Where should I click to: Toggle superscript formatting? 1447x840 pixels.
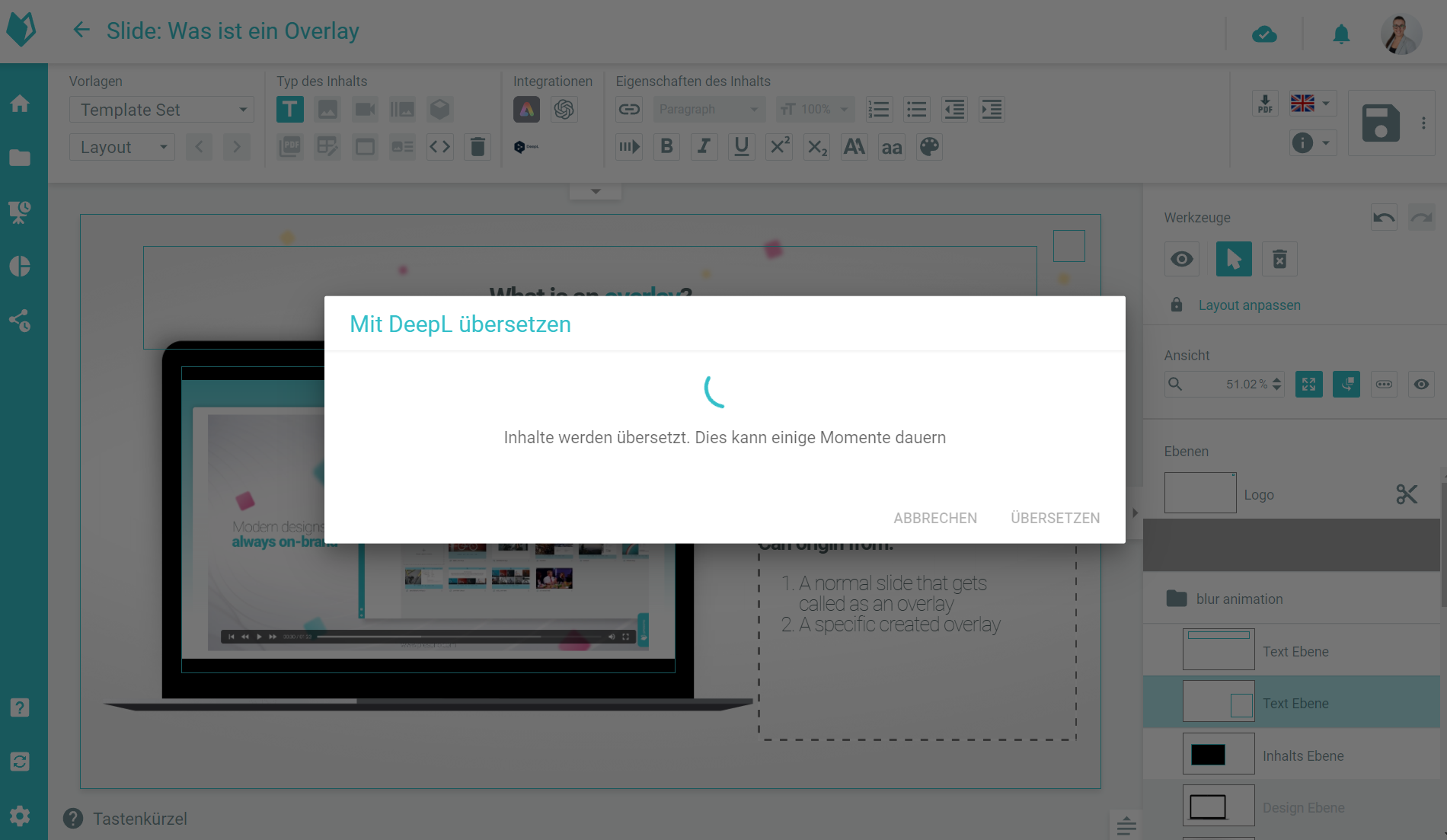(x=779, y=147)
